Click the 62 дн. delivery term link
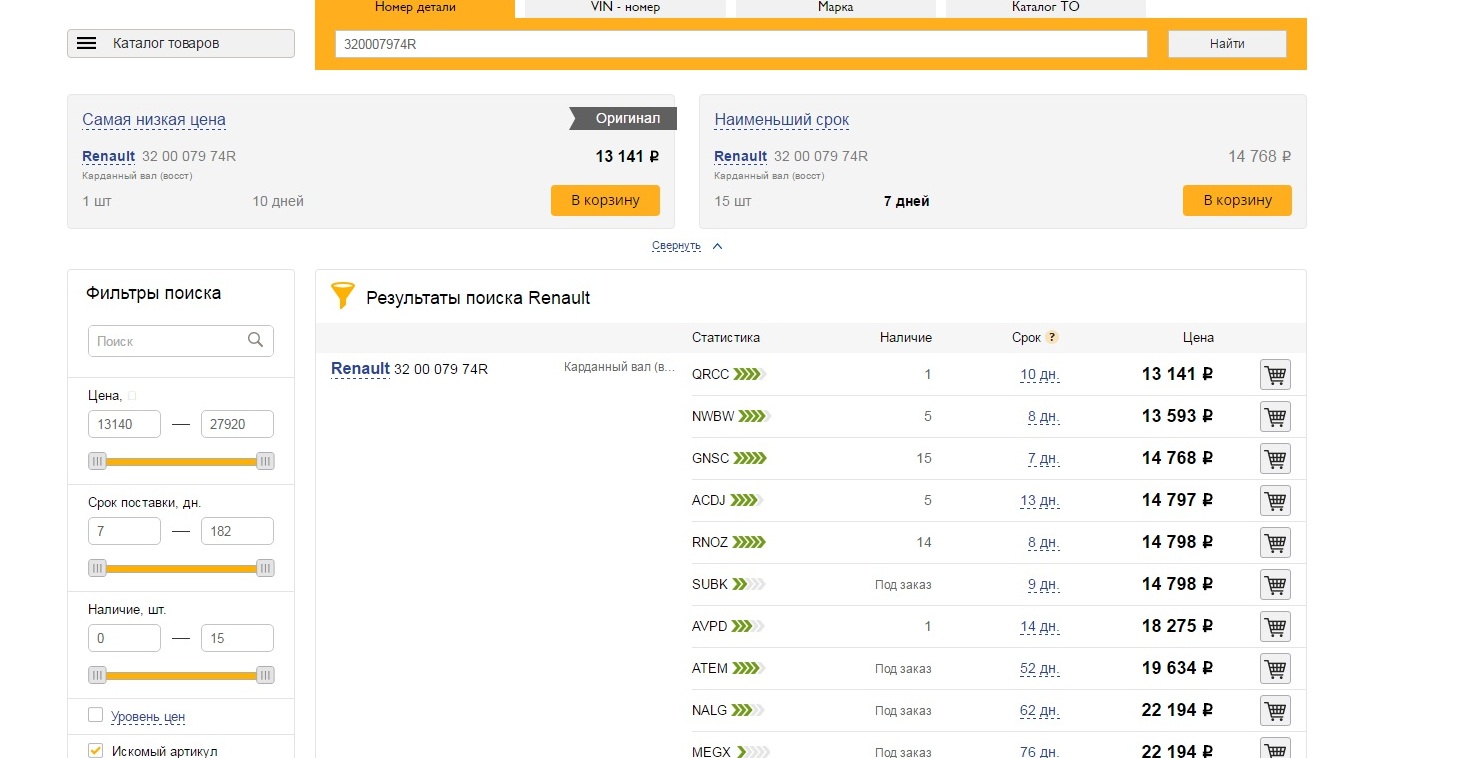Image resolution: width=1470 pixels, height=758 pixels. [1039, 711]
